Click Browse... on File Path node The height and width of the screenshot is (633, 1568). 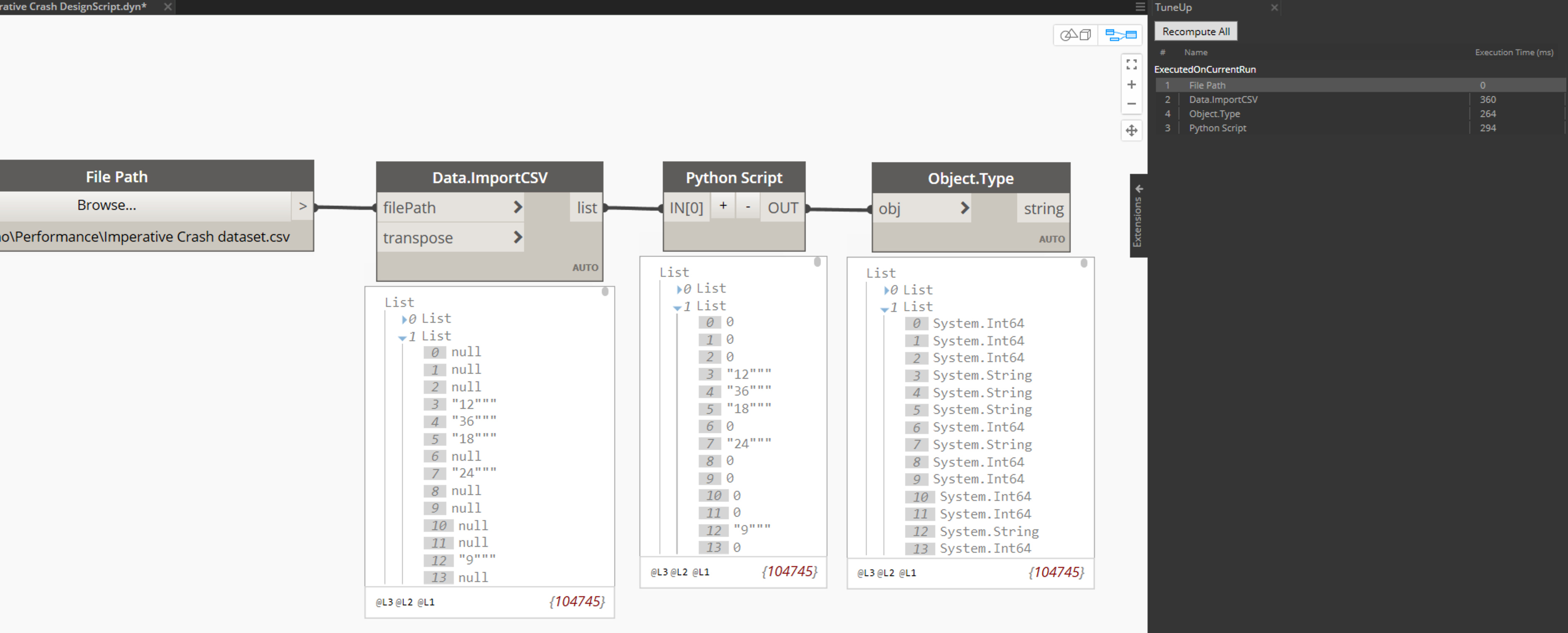point(107,205)
